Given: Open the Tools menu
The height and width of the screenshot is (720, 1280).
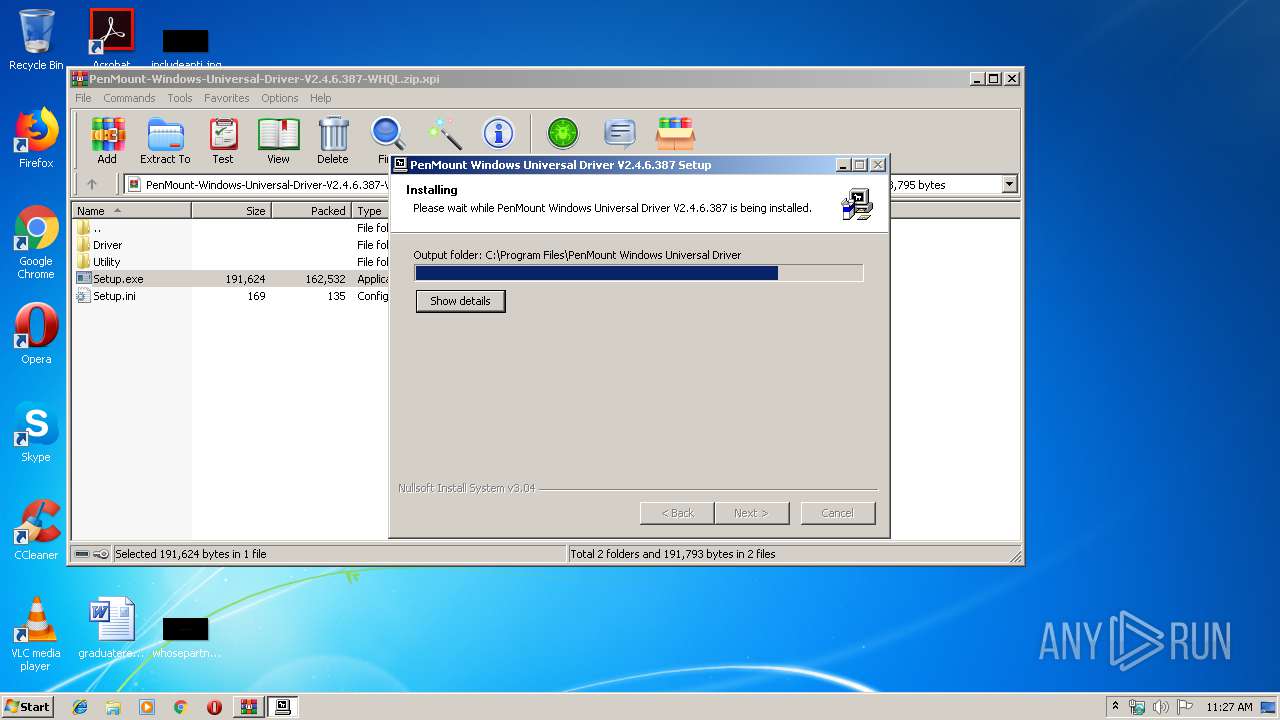Looking at the screenshot, I should (x=180, y=98).
